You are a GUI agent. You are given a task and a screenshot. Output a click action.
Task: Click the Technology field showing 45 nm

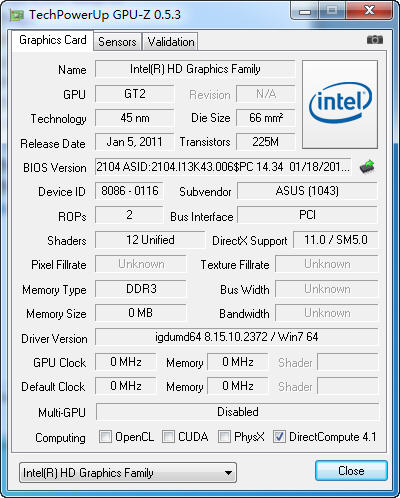click(x=135, y=118)
